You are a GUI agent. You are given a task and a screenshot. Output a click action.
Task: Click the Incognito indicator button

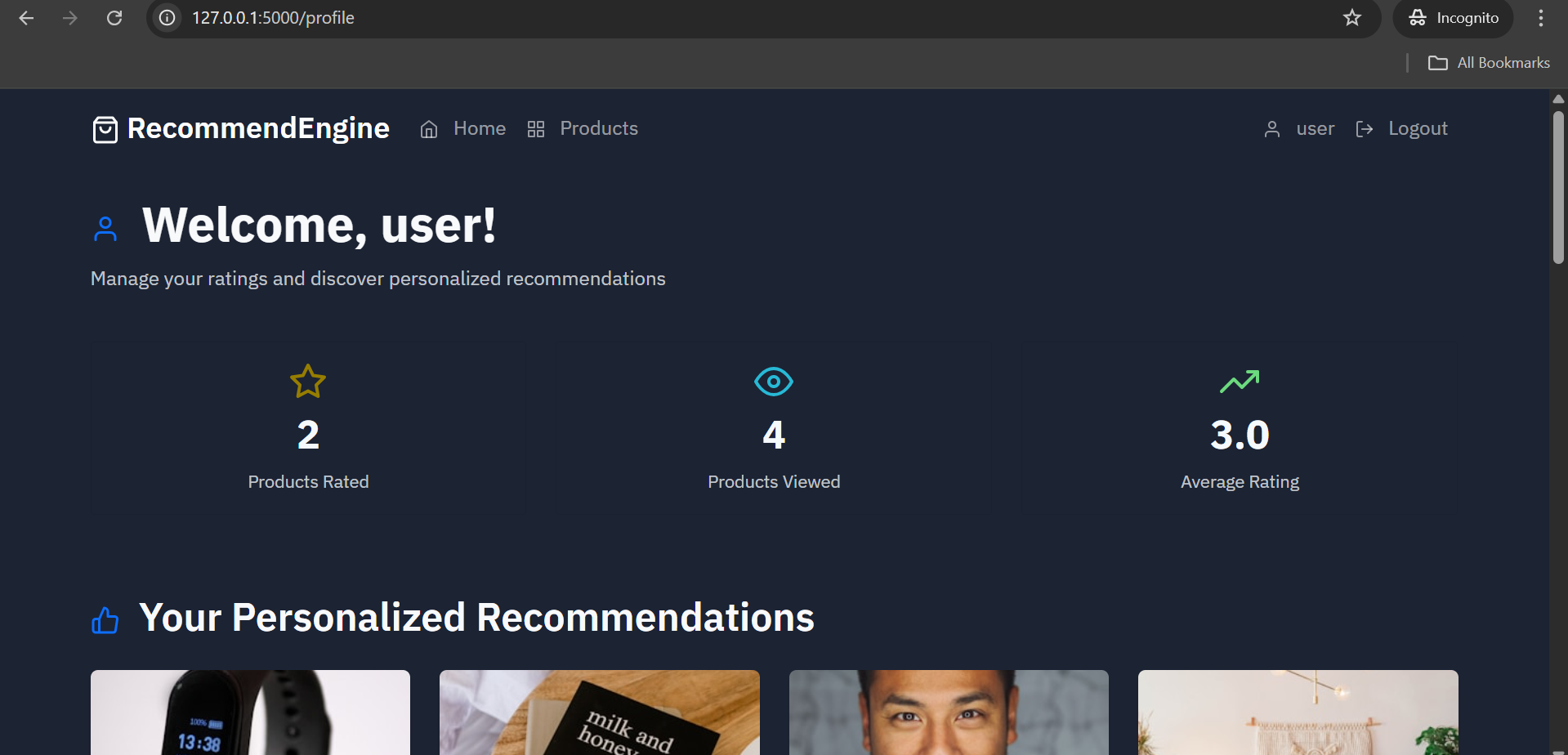point(1454,18)
